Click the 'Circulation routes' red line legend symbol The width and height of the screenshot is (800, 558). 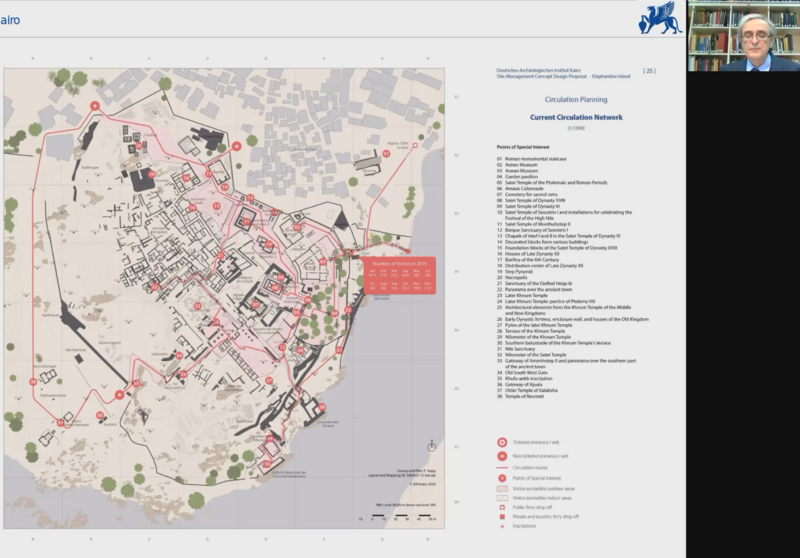(502, 468)
